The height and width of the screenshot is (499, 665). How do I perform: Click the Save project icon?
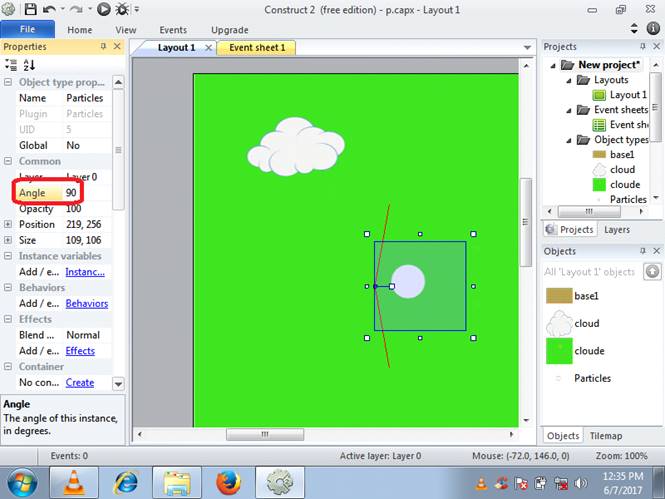click(30, 9)
